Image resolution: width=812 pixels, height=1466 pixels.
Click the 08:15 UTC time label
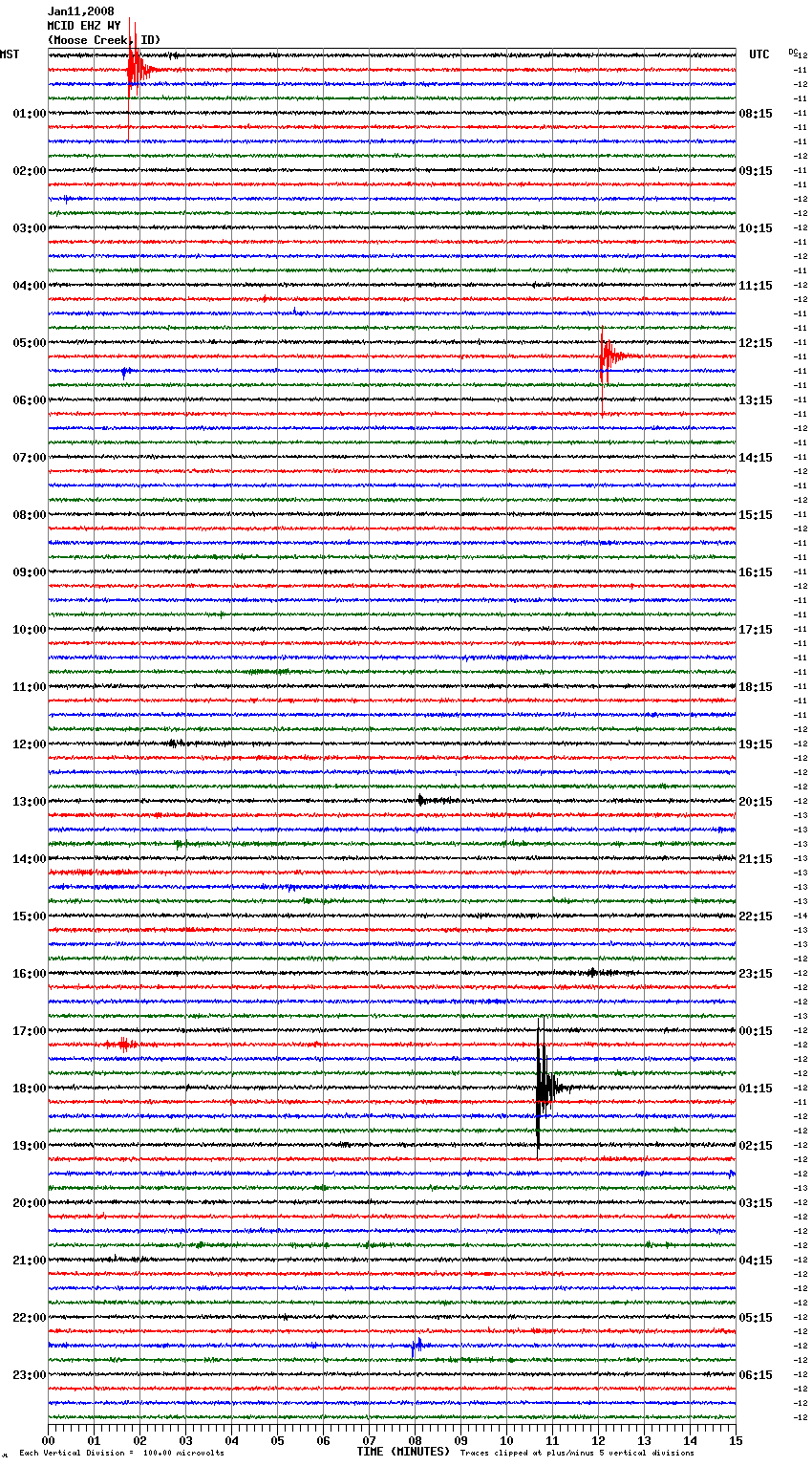756,114
